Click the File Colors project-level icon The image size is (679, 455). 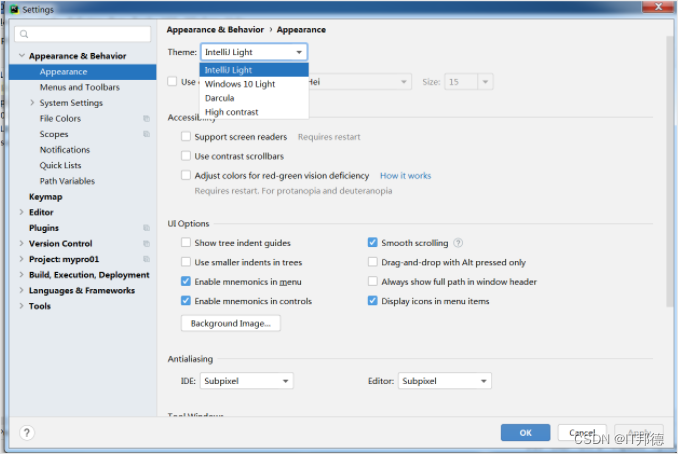(x=146, y=119)
